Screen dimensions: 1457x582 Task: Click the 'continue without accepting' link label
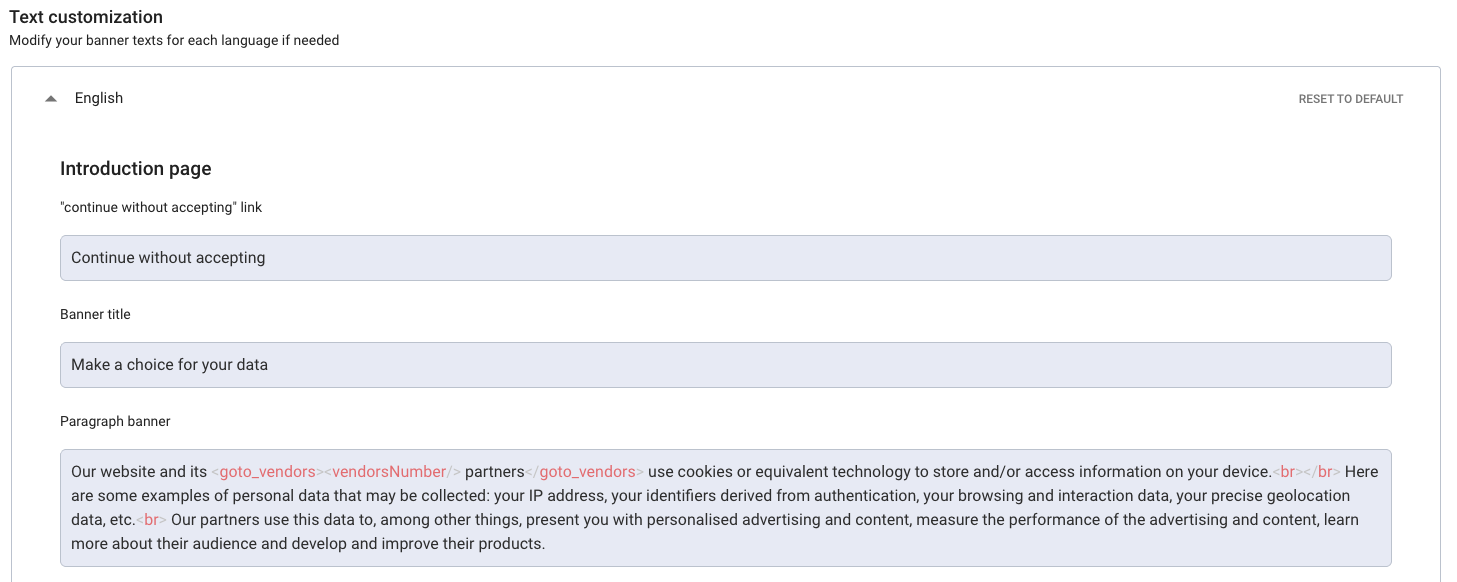[x=161, y=207]
